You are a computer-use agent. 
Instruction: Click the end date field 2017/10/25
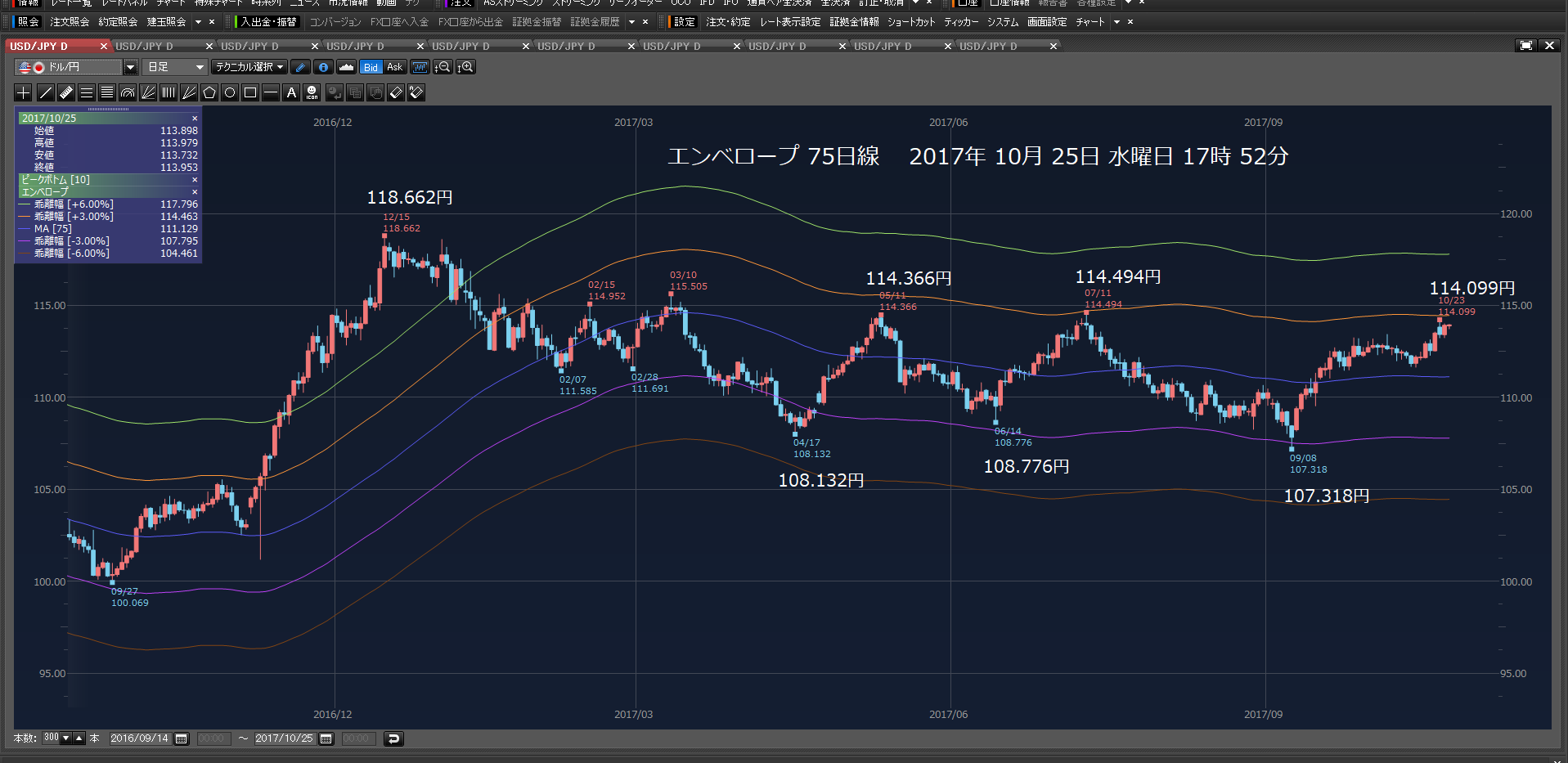pos(285,738)
